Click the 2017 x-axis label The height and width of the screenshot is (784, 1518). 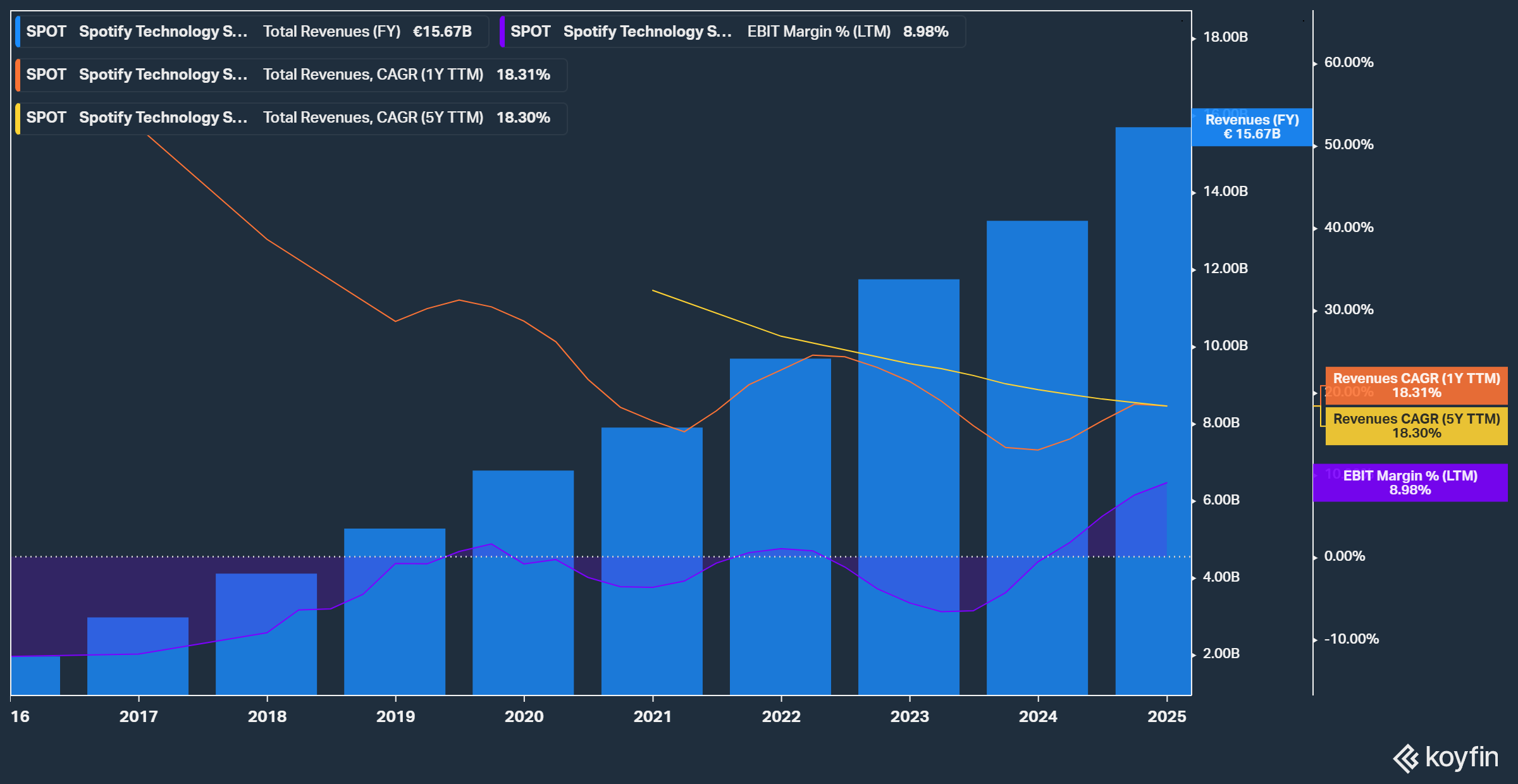coord(139,716)
